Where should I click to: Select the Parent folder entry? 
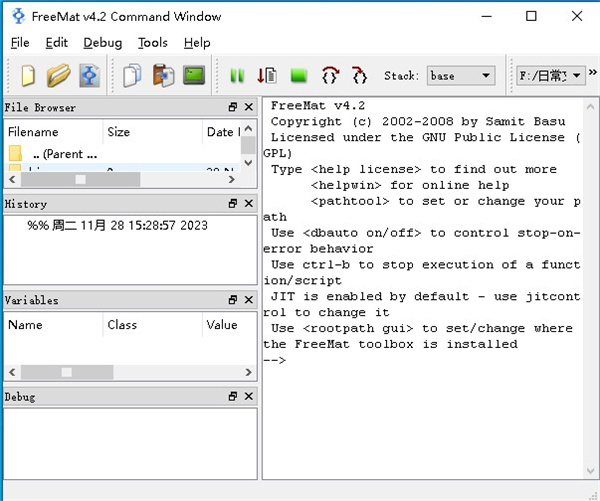[64, 154]
